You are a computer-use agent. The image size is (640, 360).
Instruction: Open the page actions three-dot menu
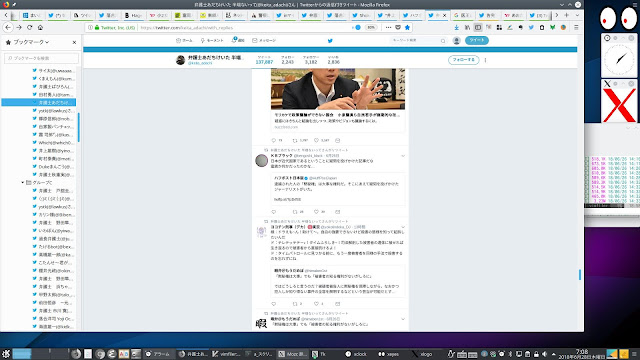point(388,27)
